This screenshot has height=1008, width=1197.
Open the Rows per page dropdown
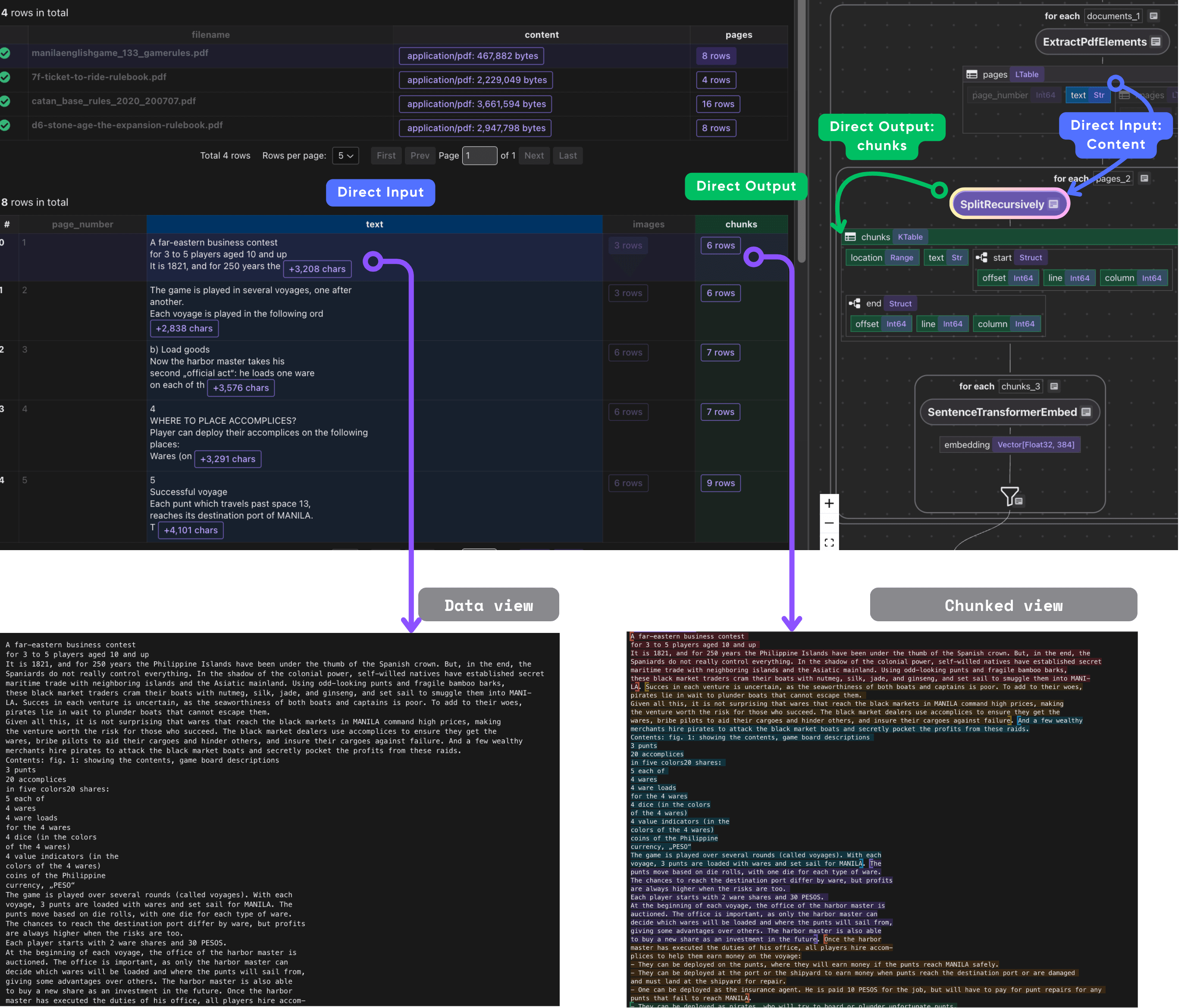(346, 156)
